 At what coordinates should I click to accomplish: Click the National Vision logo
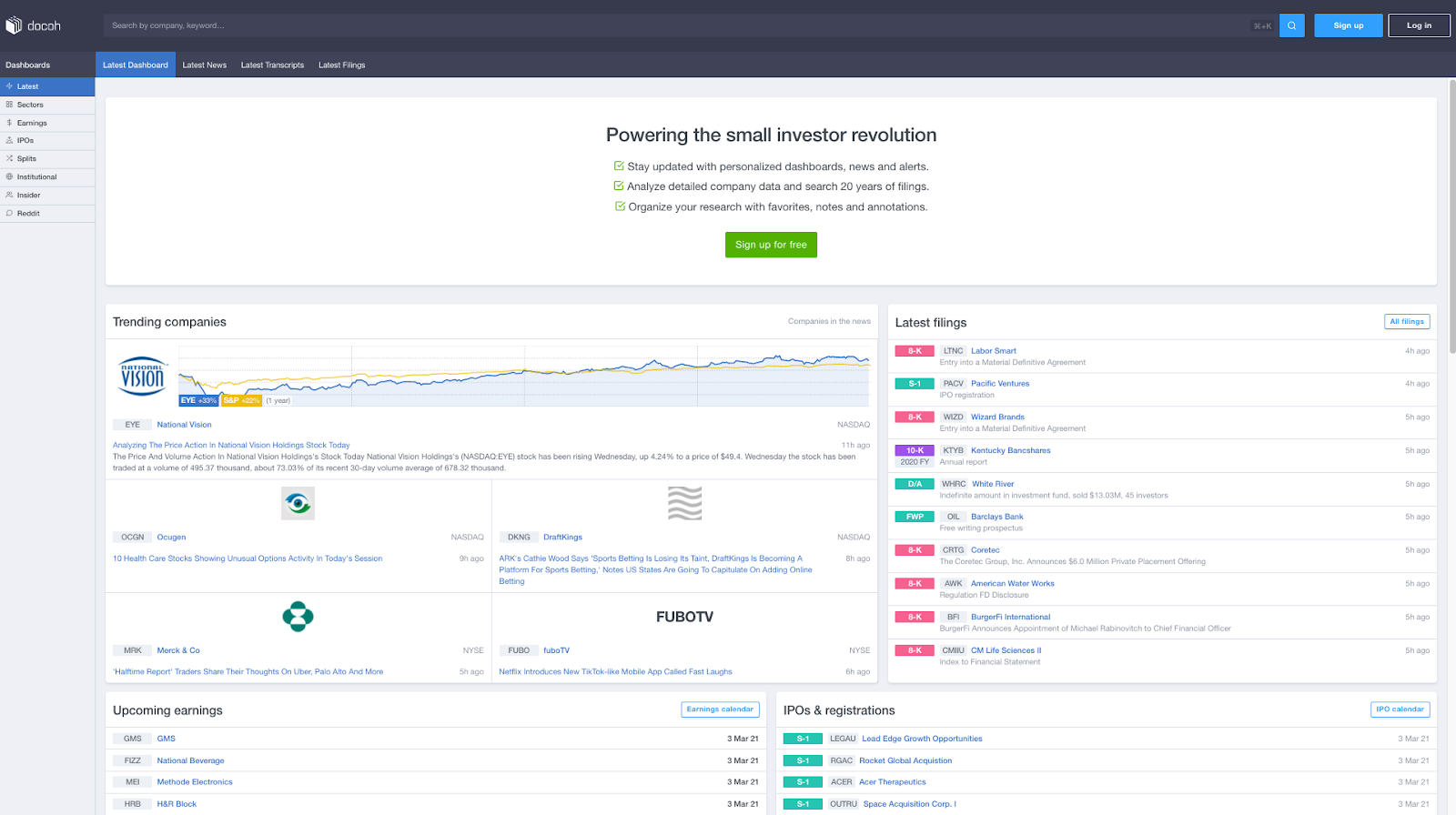tap(143, 376)
